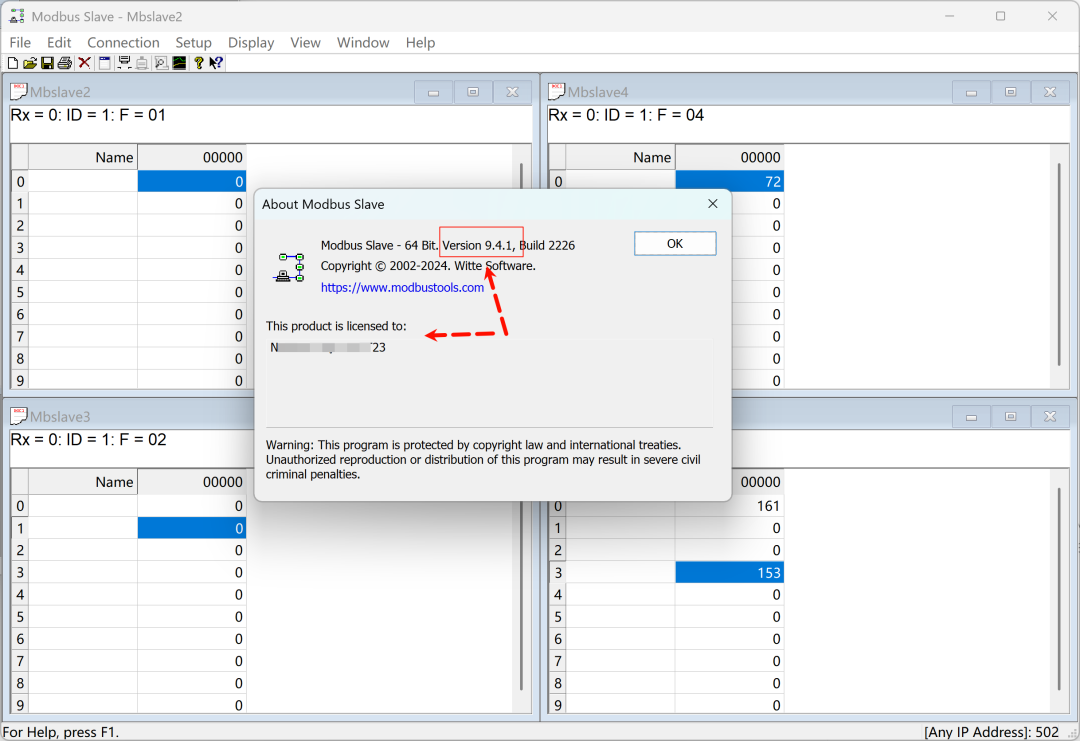The height and width of the screenshot is (741, 1080).
Task: Confirm the About dialog with OK
Action: coord(675,244)
